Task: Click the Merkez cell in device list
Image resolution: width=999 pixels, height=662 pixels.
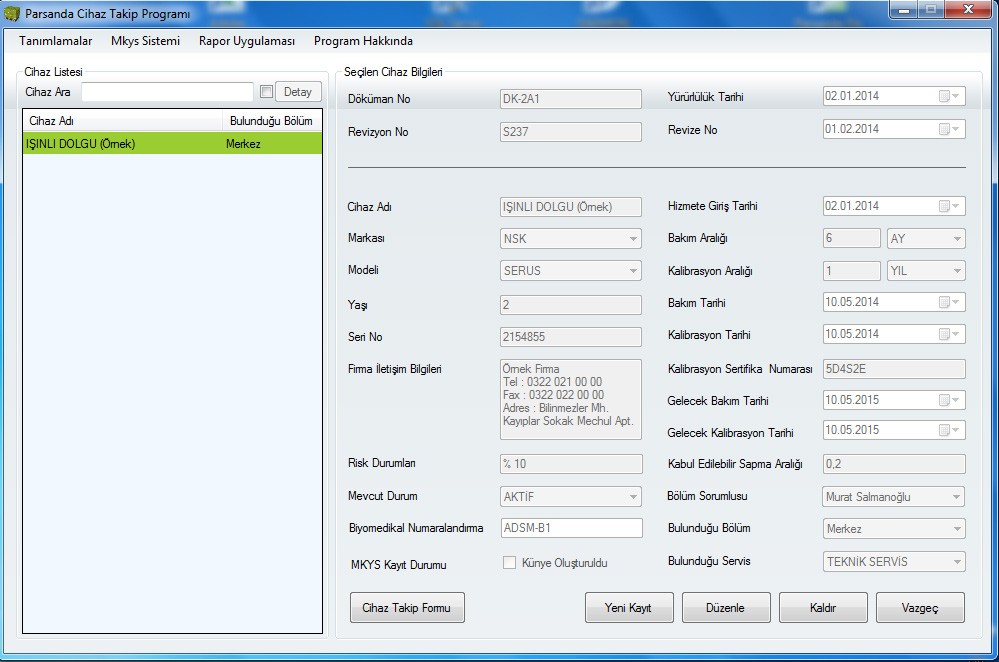Action: coord(243,144)
